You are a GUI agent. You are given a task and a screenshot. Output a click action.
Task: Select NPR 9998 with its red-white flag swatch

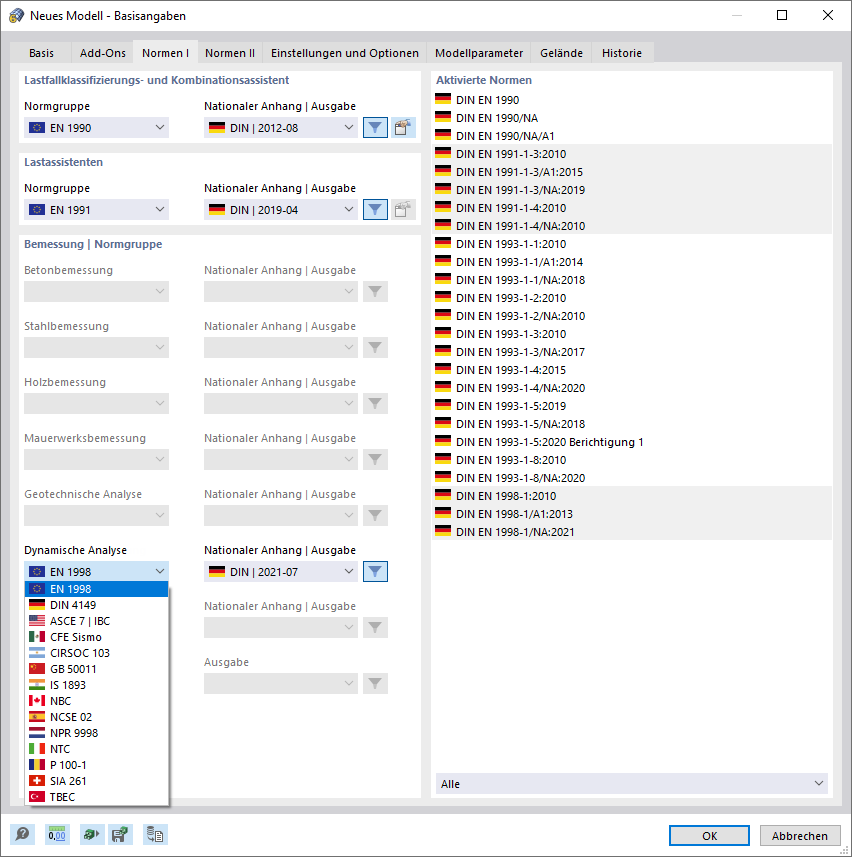[x=96, y=732]
